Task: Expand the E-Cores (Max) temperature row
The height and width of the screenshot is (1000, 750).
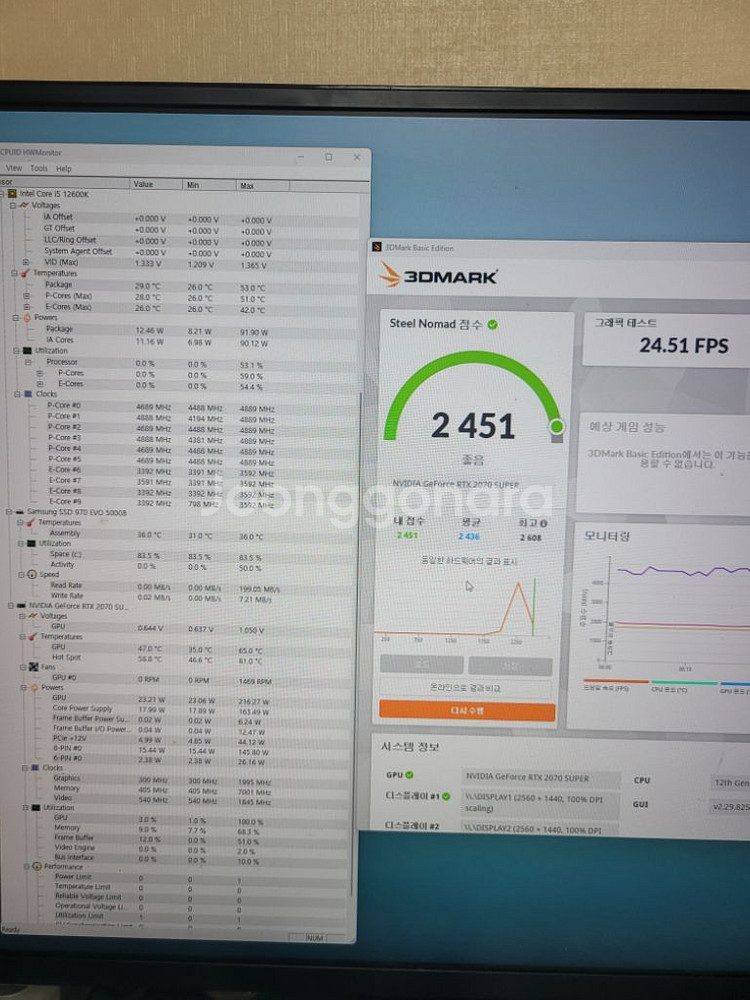Action: [x=26, y=307]
